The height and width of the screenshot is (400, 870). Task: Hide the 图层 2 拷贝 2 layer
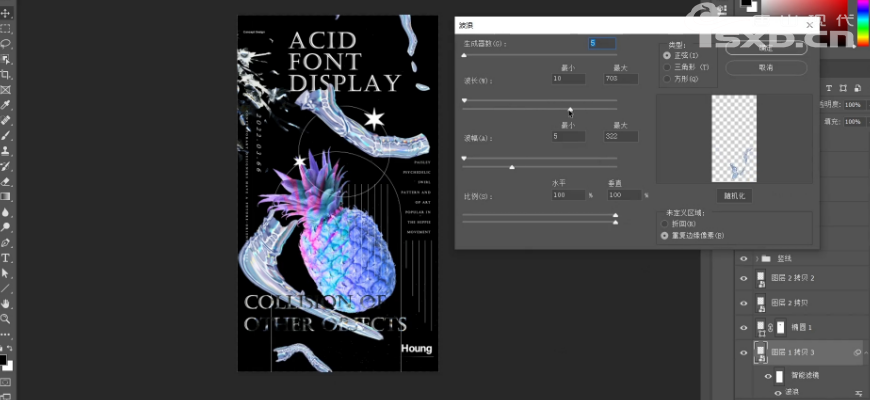click(x=743, y=278)
